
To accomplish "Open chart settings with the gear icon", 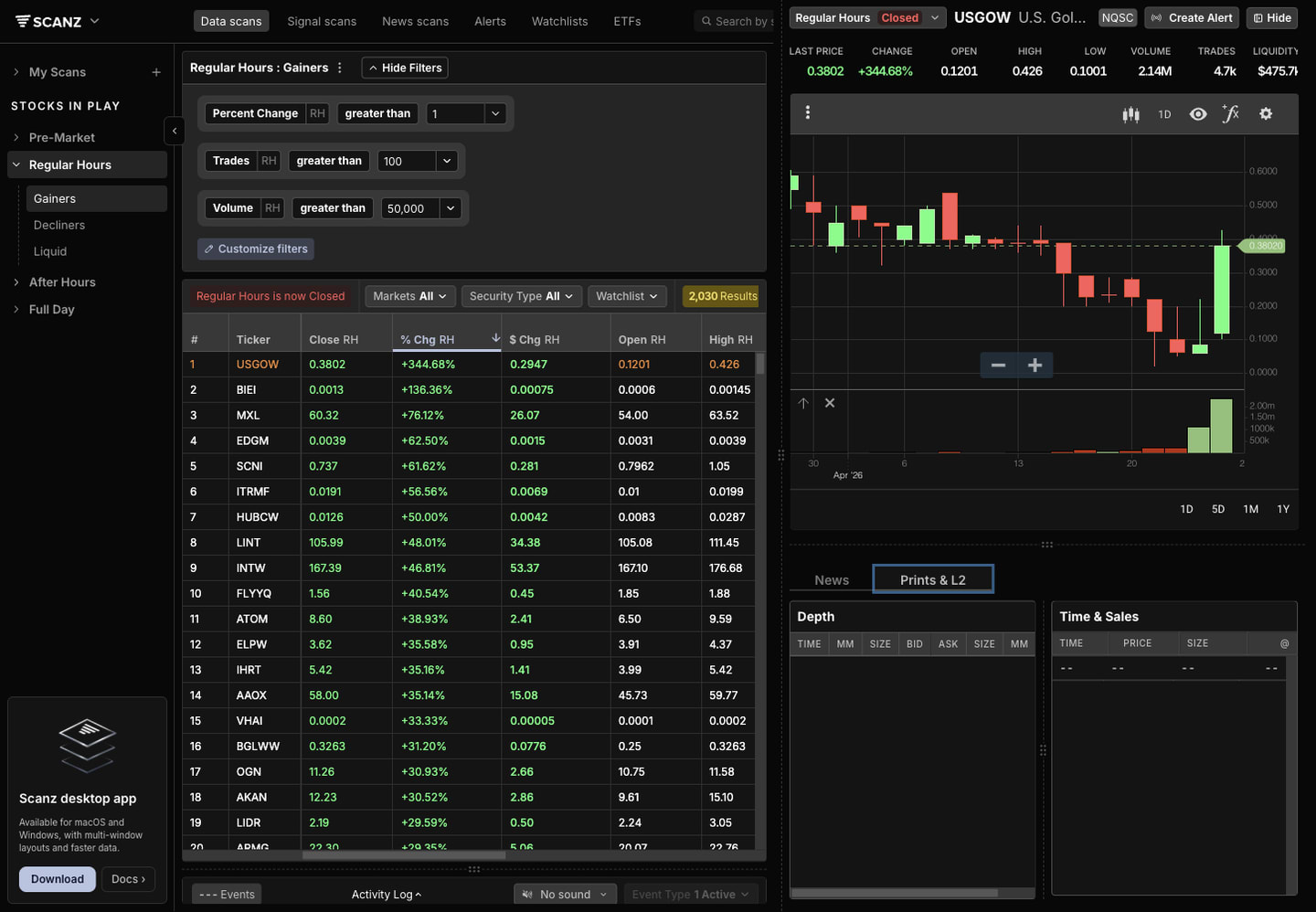I will pos(1266,114).
